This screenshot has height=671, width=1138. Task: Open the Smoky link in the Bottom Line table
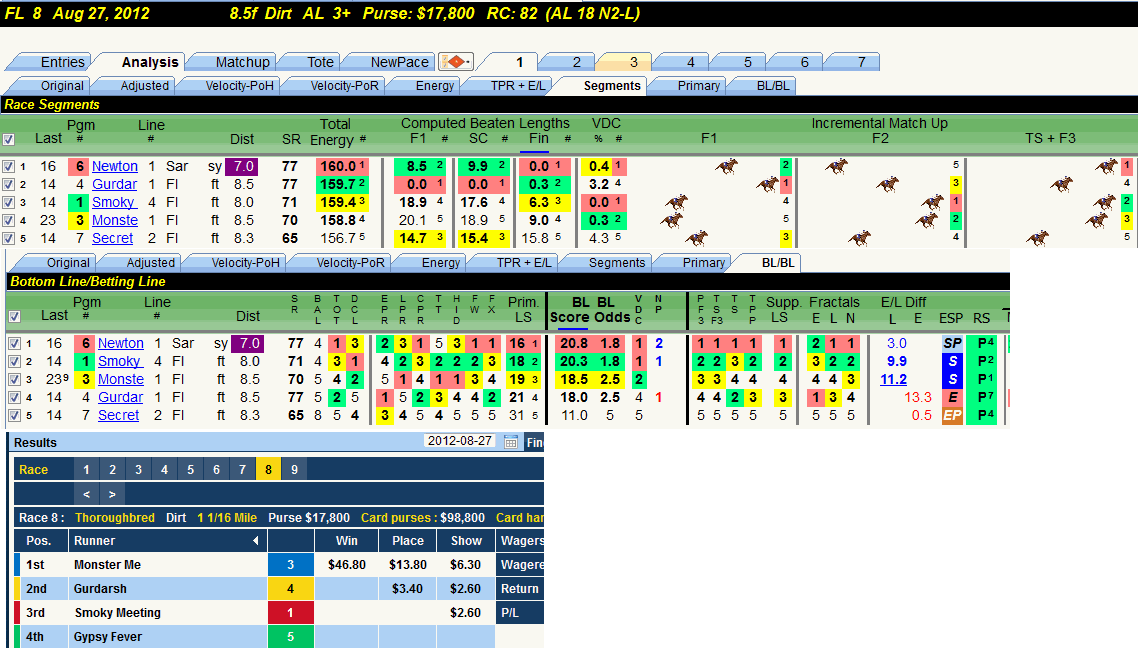(x=120, y=361)
